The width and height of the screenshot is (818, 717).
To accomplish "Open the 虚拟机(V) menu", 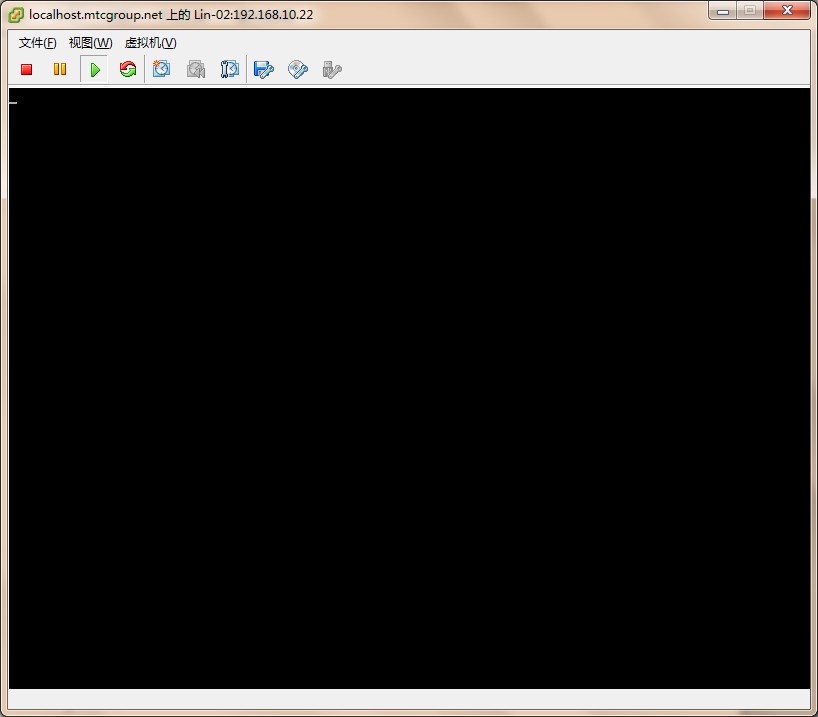I will [151, 43].
